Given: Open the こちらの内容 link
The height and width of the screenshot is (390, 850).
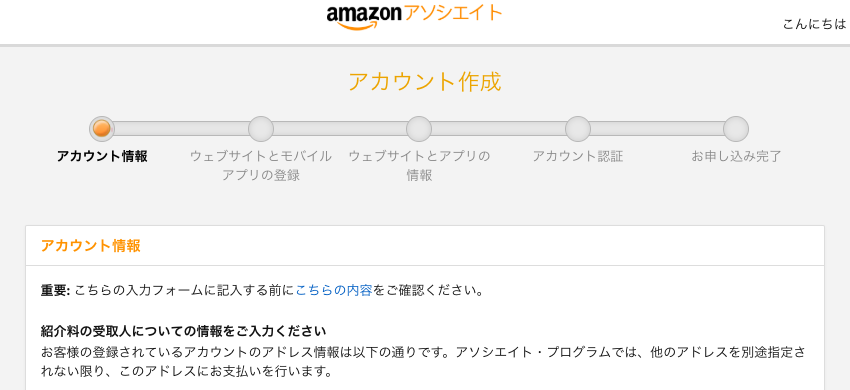Looking at the screenshot, I should click(333, 290).
